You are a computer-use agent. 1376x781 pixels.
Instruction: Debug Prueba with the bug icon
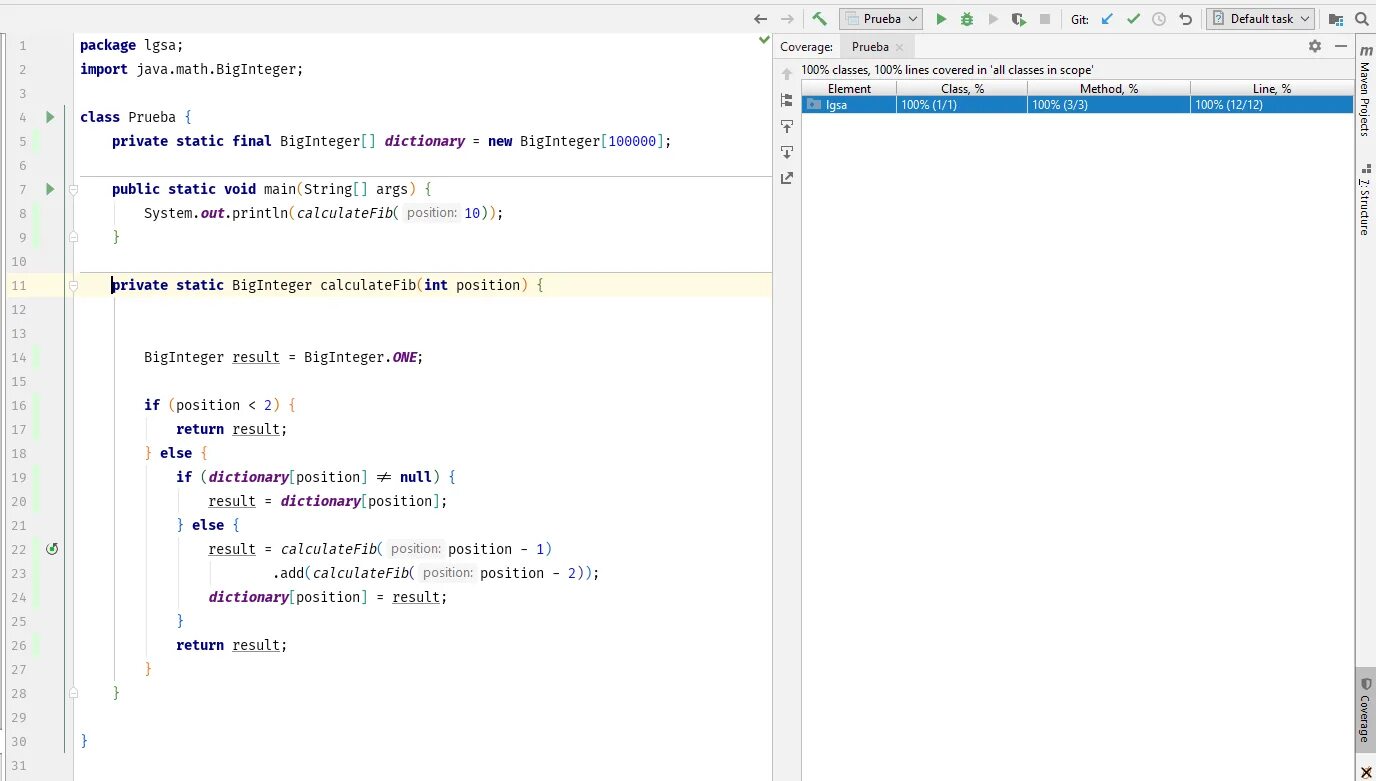(967, 19)
